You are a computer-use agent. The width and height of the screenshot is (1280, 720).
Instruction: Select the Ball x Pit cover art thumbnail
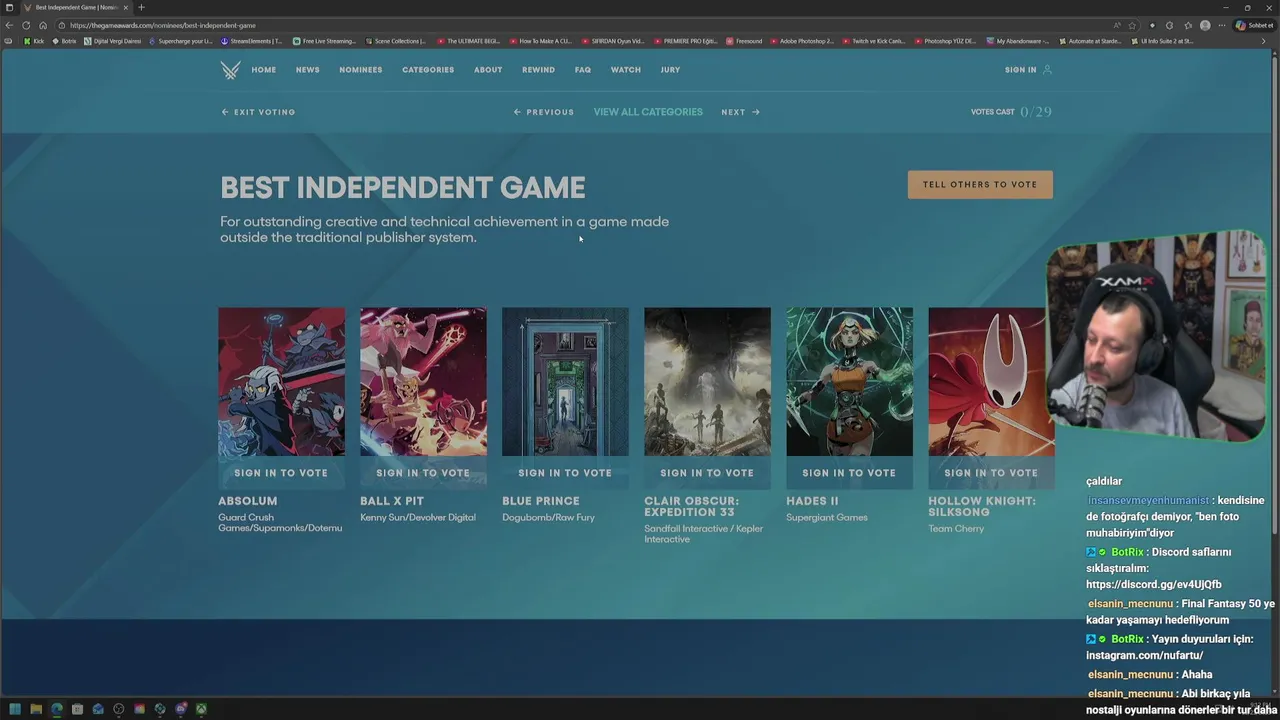coord(423,382)
